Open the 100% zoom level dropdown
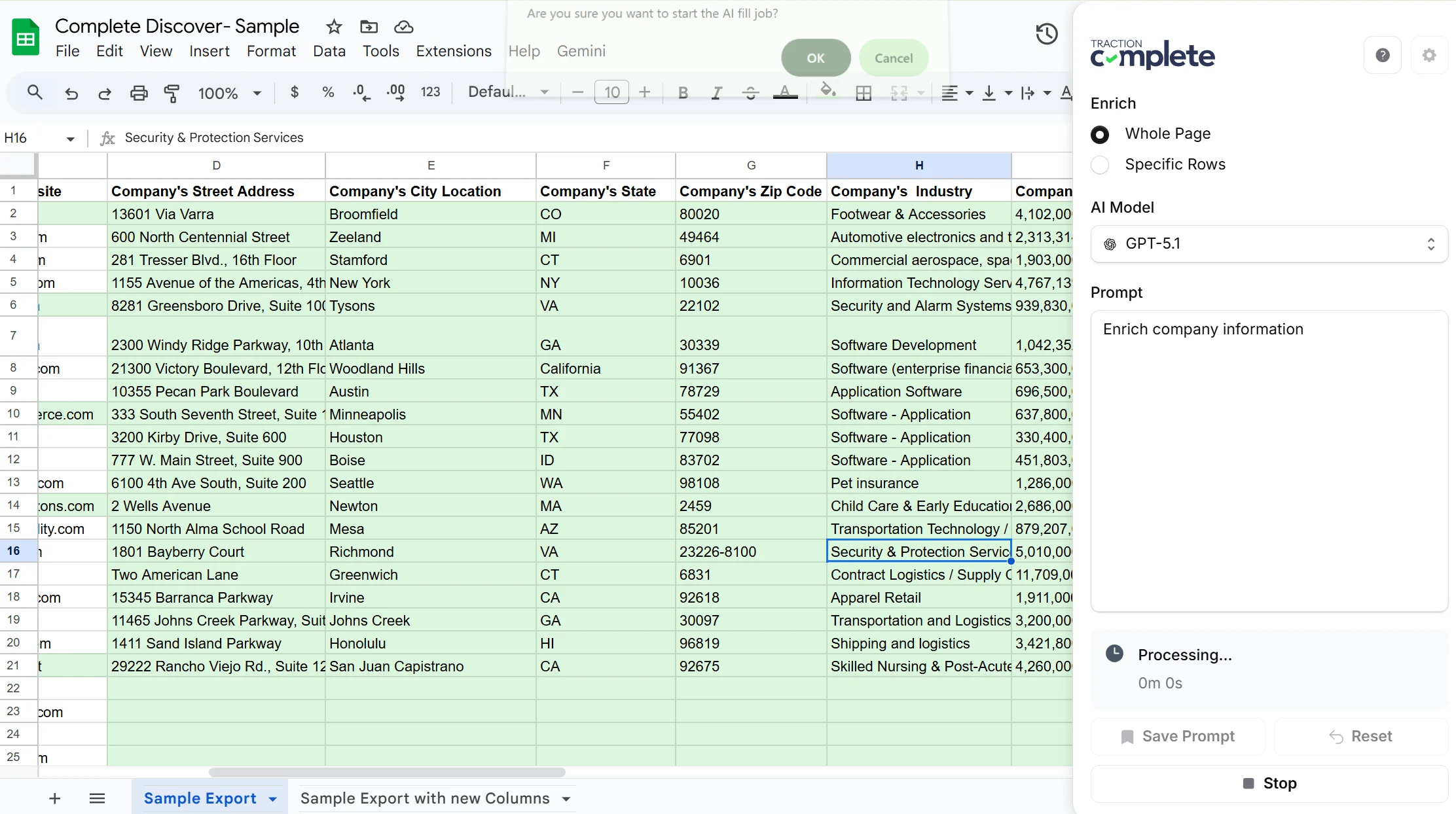The width and height of the screenshot is (1456, 814). (x=229, y=93)
